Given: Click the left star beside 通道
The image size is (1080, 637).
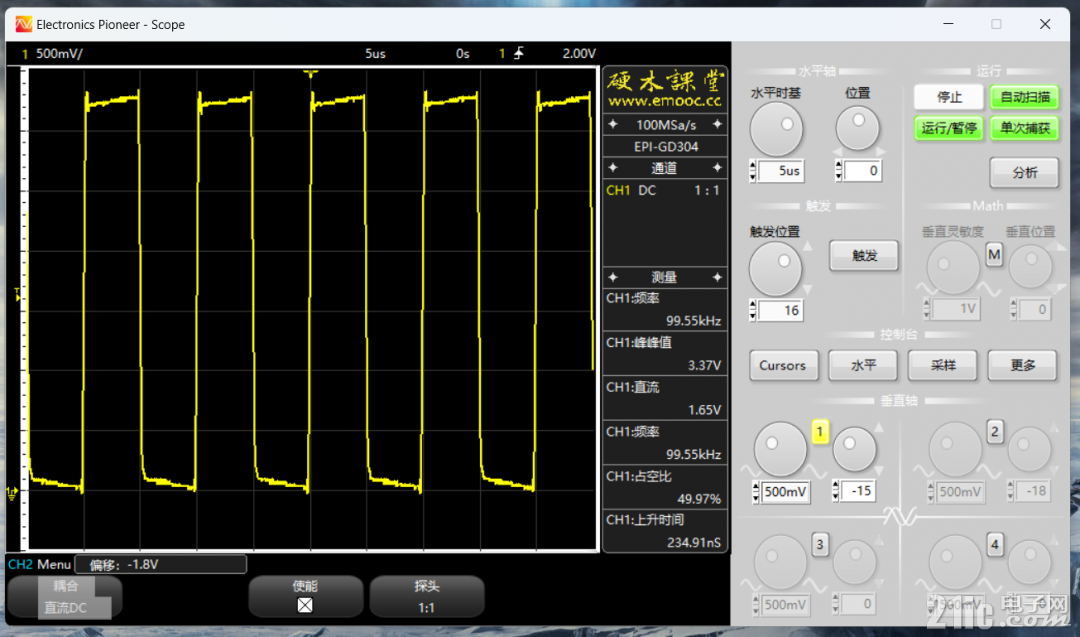Looking at the screenshot, I should tap(613, 168).
